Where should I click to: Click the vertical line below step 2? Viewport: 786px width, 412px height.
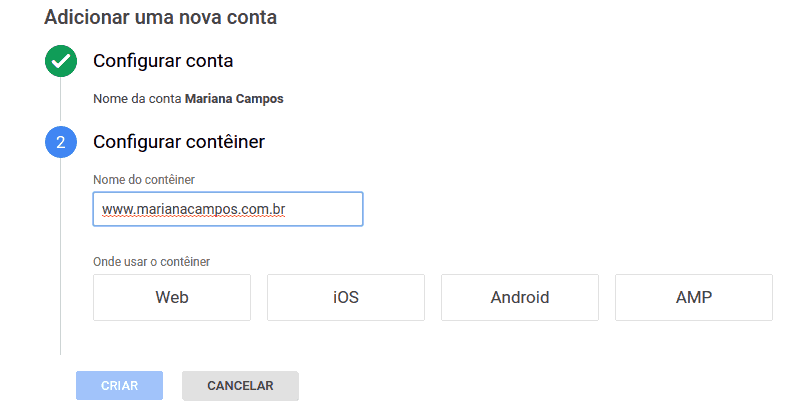(x=60, y=260)
